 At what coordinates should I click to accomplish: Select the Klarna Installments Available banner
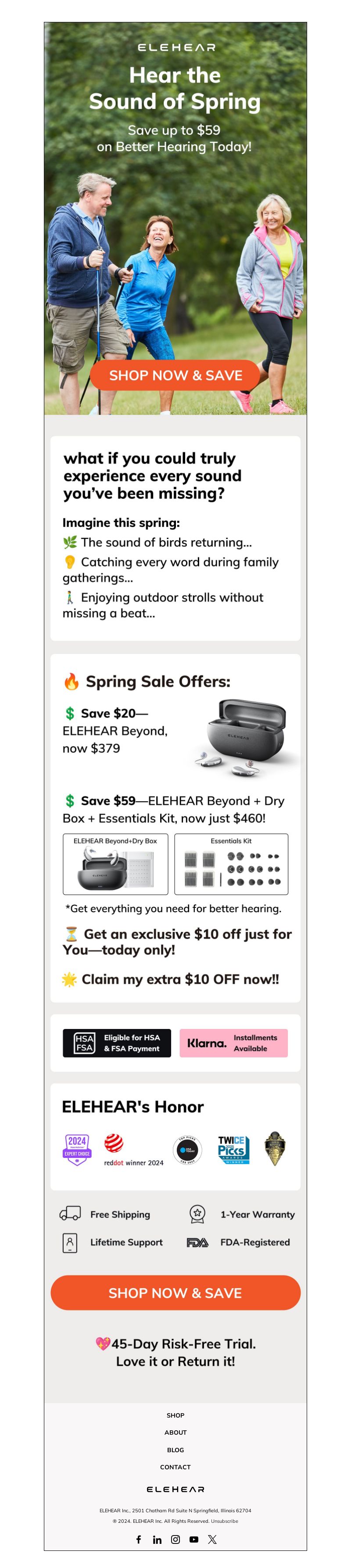[233, 1043]
